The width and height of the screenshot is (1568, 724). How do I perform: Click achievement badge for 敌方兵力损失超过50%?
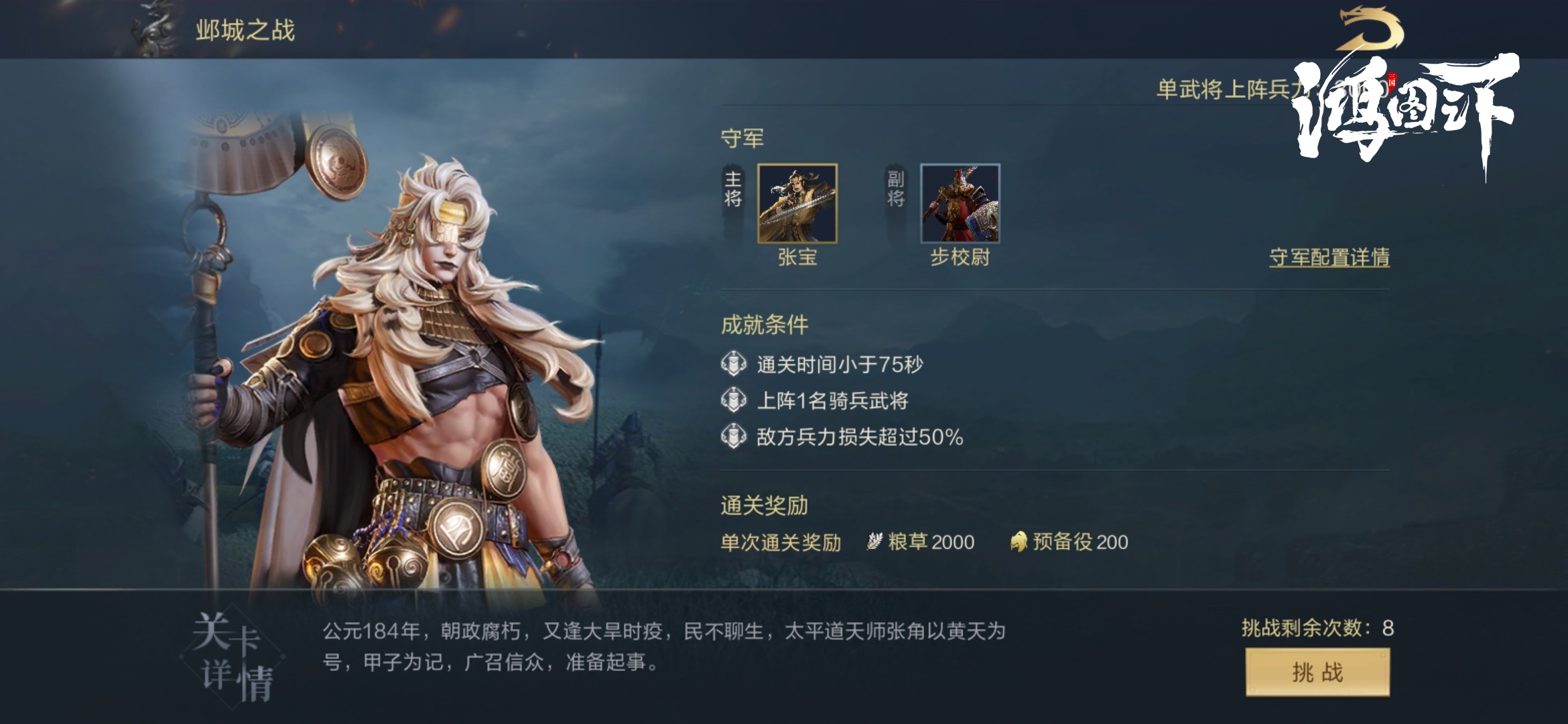coord(734,436)
